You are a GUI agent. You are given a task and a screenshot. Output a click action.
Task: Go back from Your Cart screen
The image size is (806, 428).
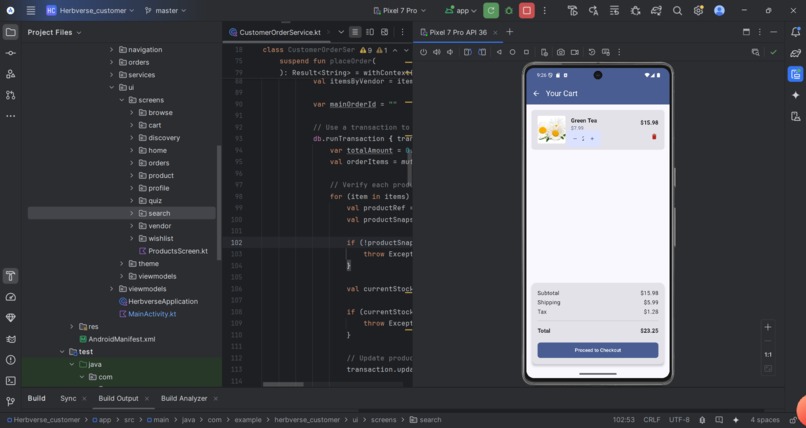click(536, 94)
